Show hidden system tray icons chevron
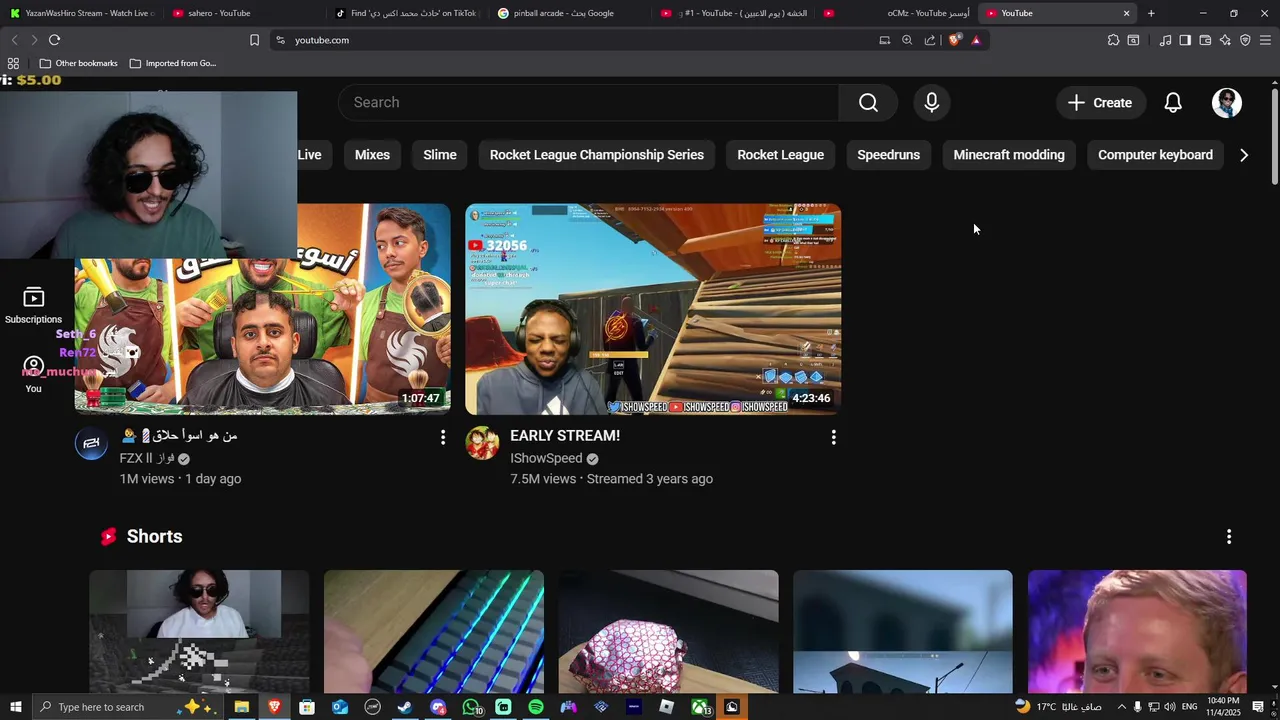This screenshot has width=1280, height=720. pyautogui.click(x=1121, y=707)
